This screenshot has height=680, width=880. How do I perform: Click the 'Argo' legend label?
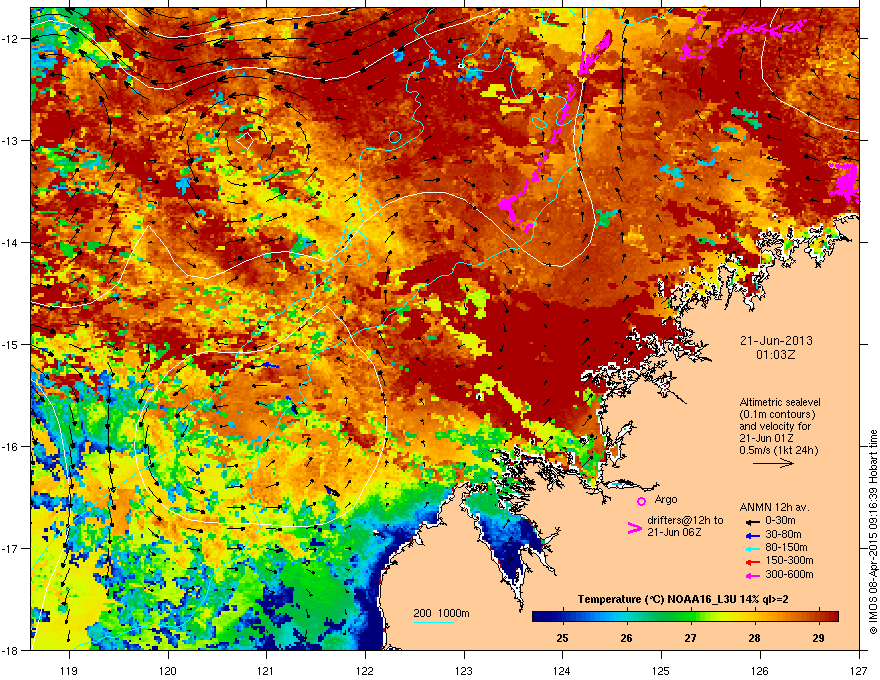(x=666, y=499)
